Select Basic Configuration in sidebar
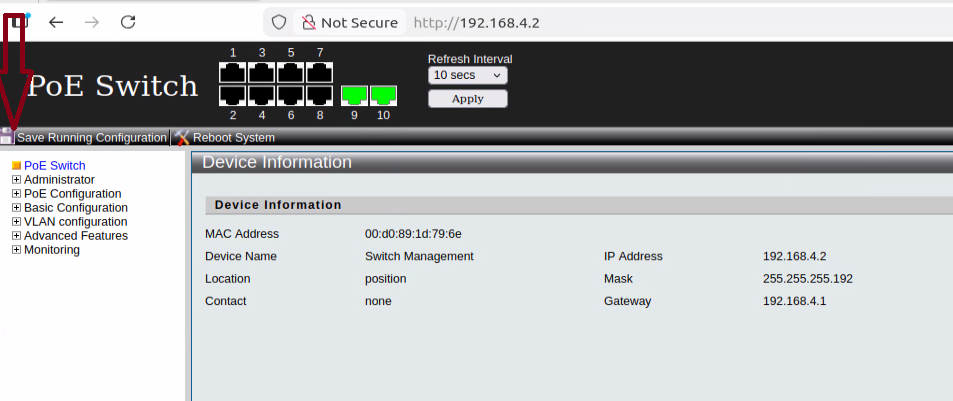This screenshot has width=953, height=401. pyautogui.click(x=75, y=208)
